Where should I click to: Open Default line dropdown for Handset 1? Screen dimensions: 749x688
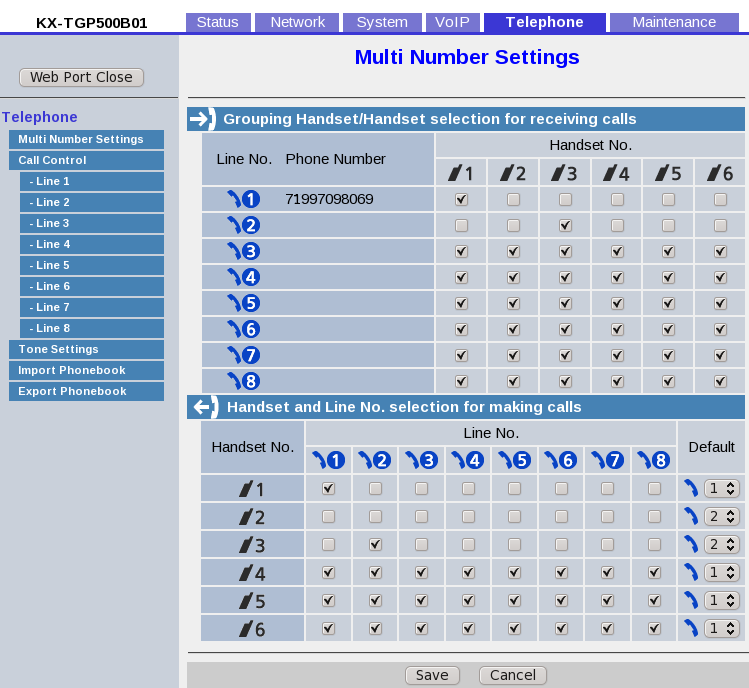point(720,488)
